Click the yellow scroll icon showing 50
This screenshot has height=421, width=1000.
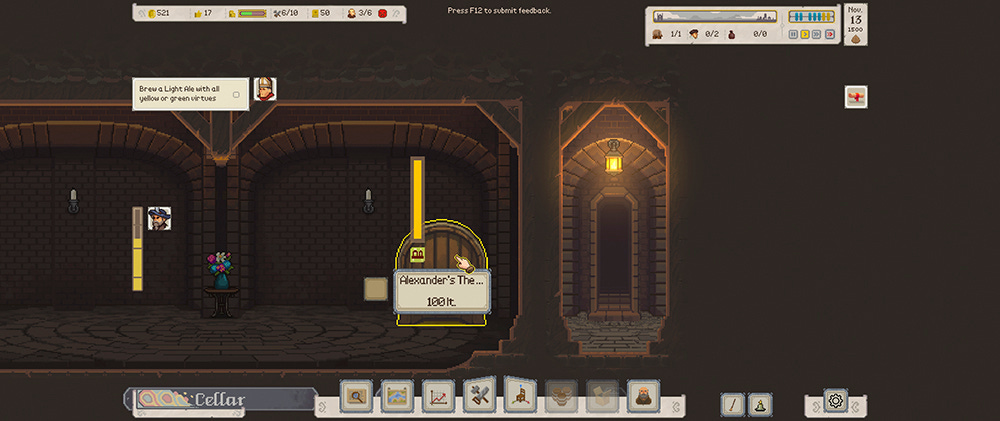tap(315, 13)
